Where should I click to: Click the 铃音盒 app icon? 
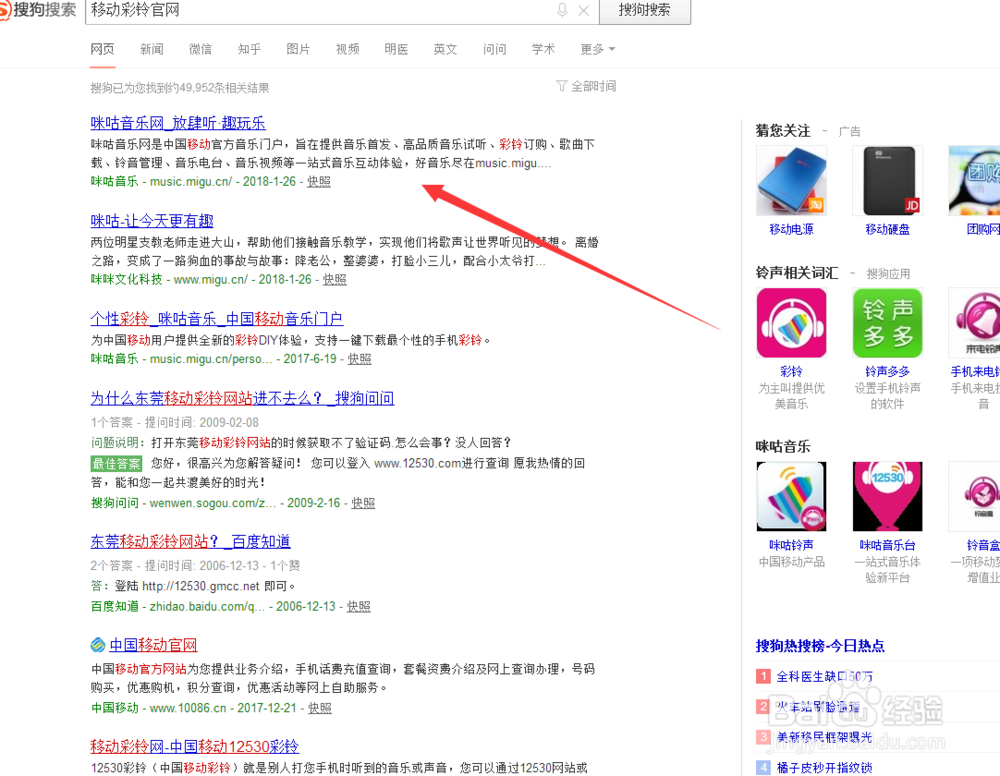tap(974, 497)
